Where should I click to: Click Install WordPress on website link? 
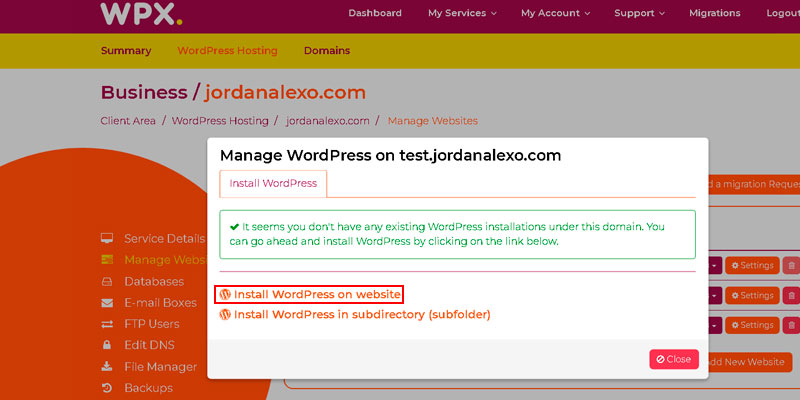pyautogui.click(x=317, y=294)
